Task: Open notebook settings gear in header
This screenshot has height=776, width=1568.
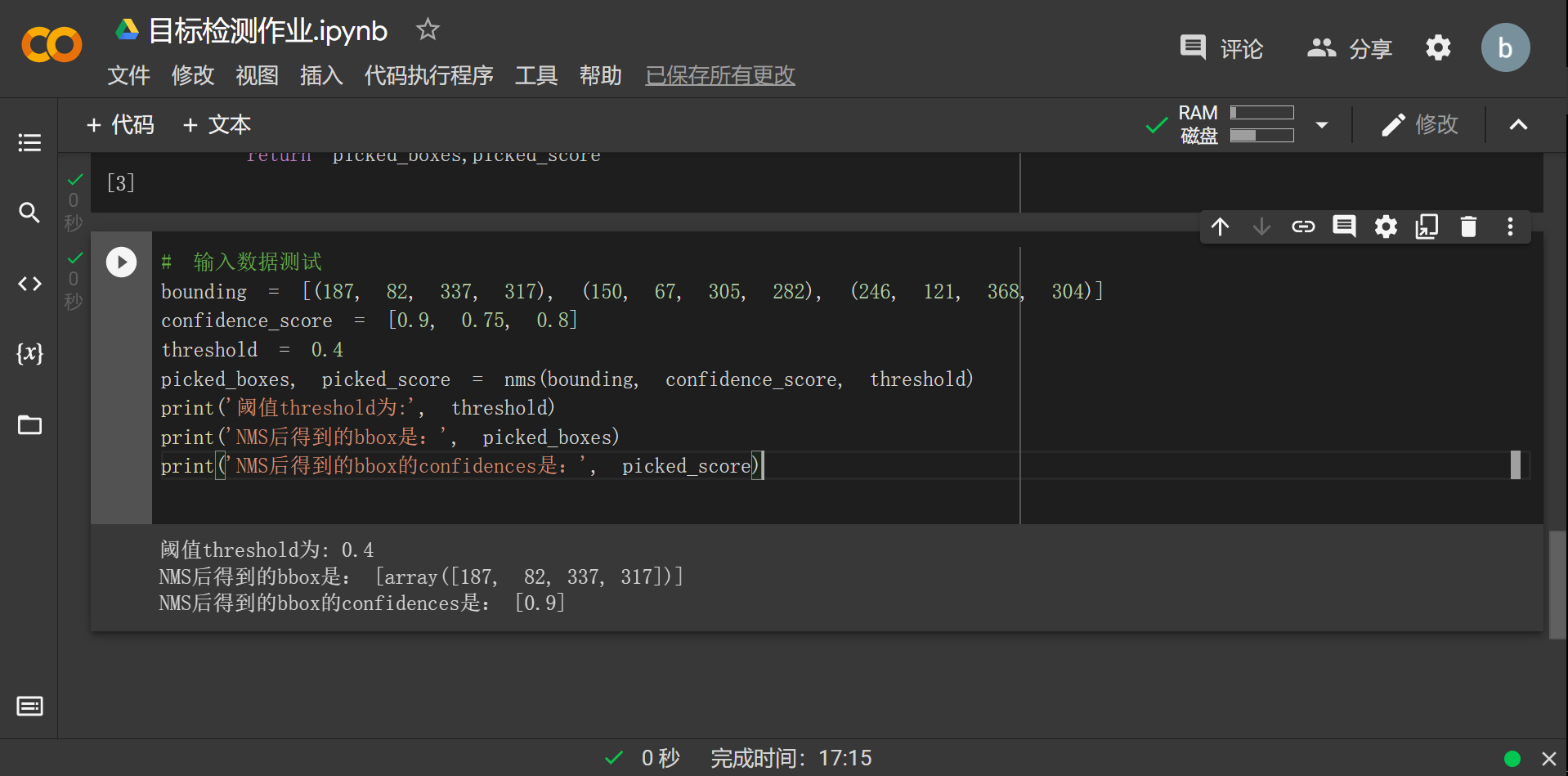Action: pyautogui.click(x=1438, y=48)
